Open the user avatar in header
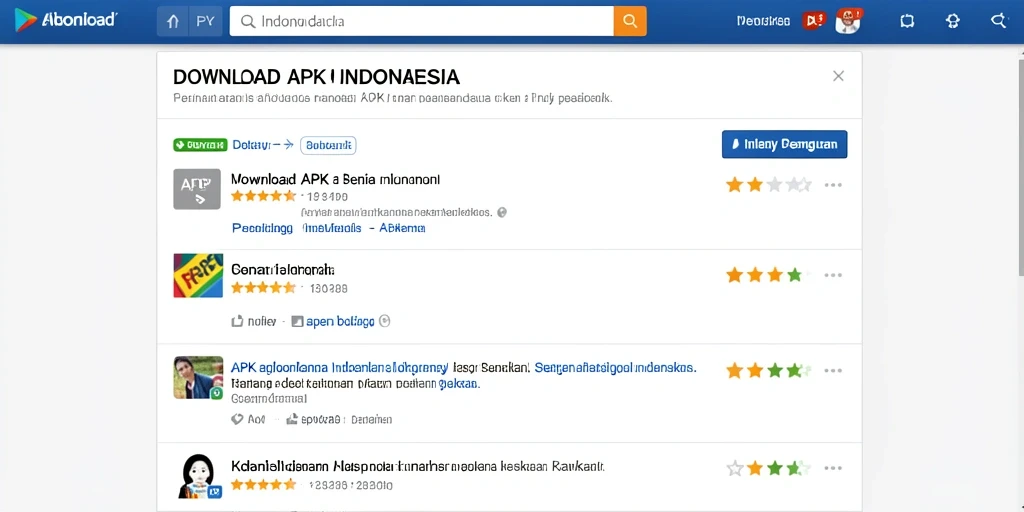This screenshot has width=1024, height=512. coord(848,22)
